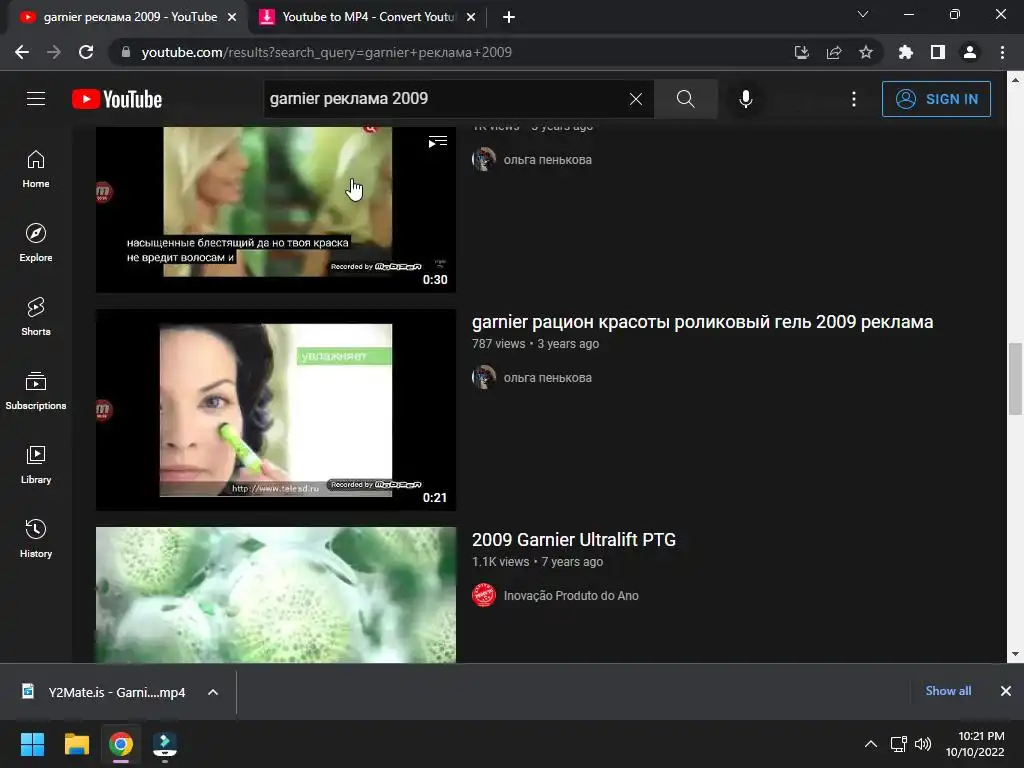Open Explore in sidebar
This screenshot has width=1024, height=768.
(36, 243)
